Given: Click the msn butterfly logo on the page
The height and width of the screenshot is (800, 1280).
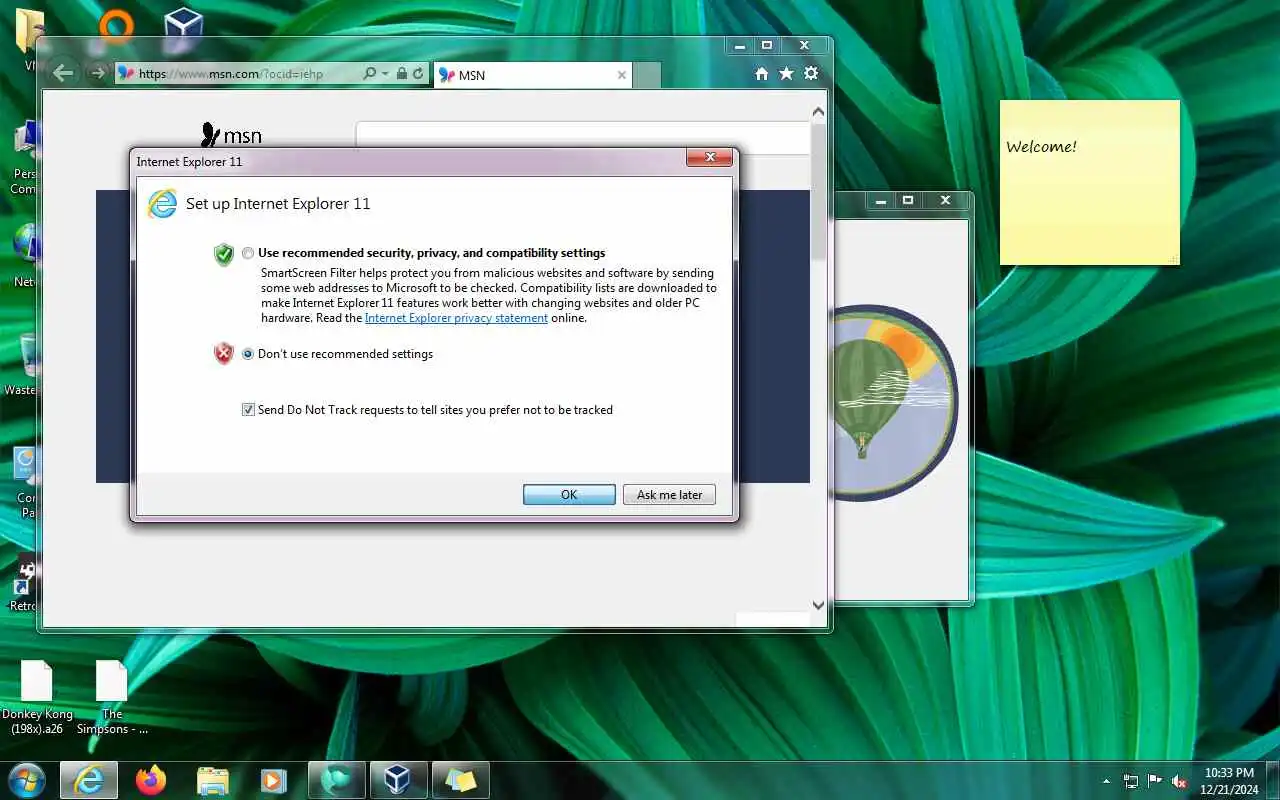Looking at the screenshot, I should (x=231, y=135).
